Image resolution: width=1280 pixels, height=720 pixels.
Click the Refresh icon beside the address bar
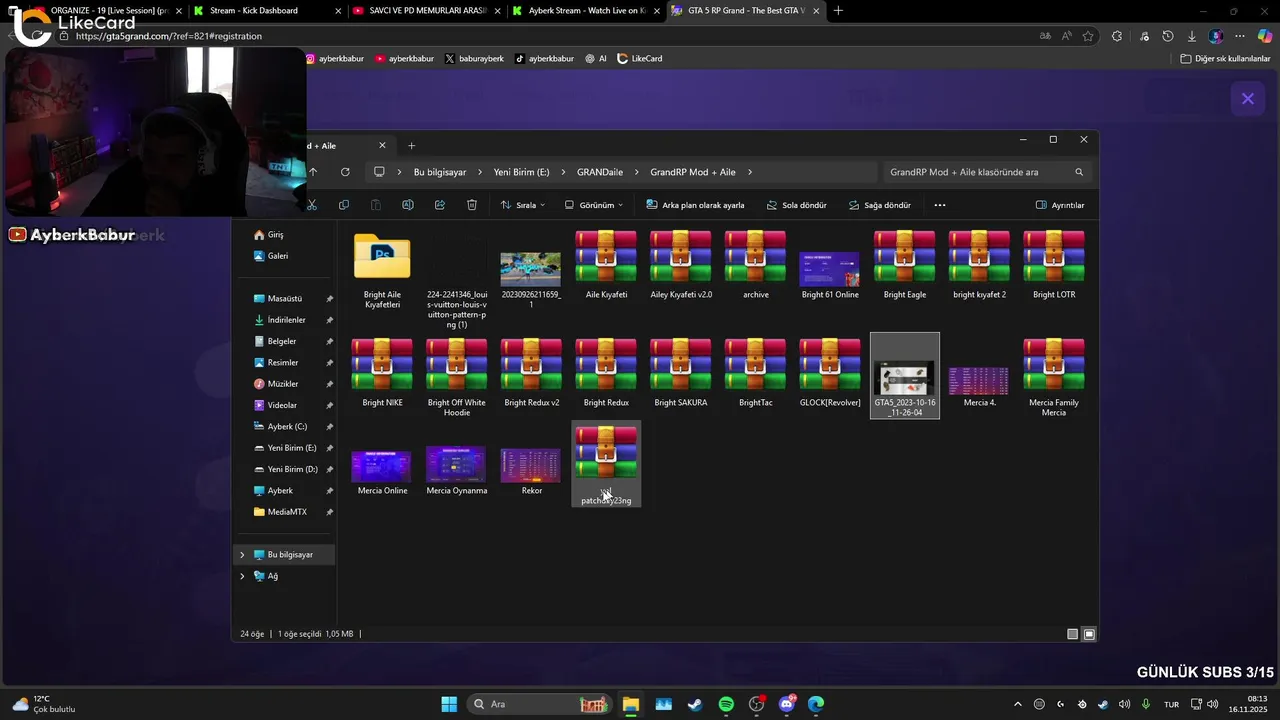(x=345, y=172)
